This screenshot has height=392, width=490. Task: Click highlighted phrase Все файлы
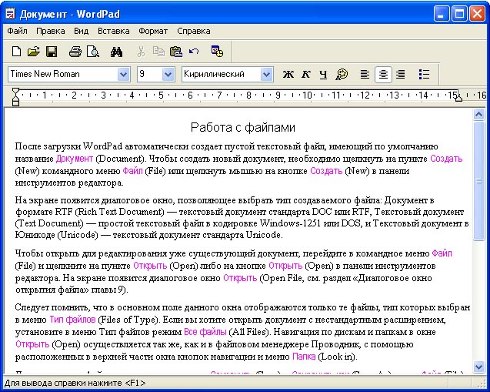[x=205, y=332]
